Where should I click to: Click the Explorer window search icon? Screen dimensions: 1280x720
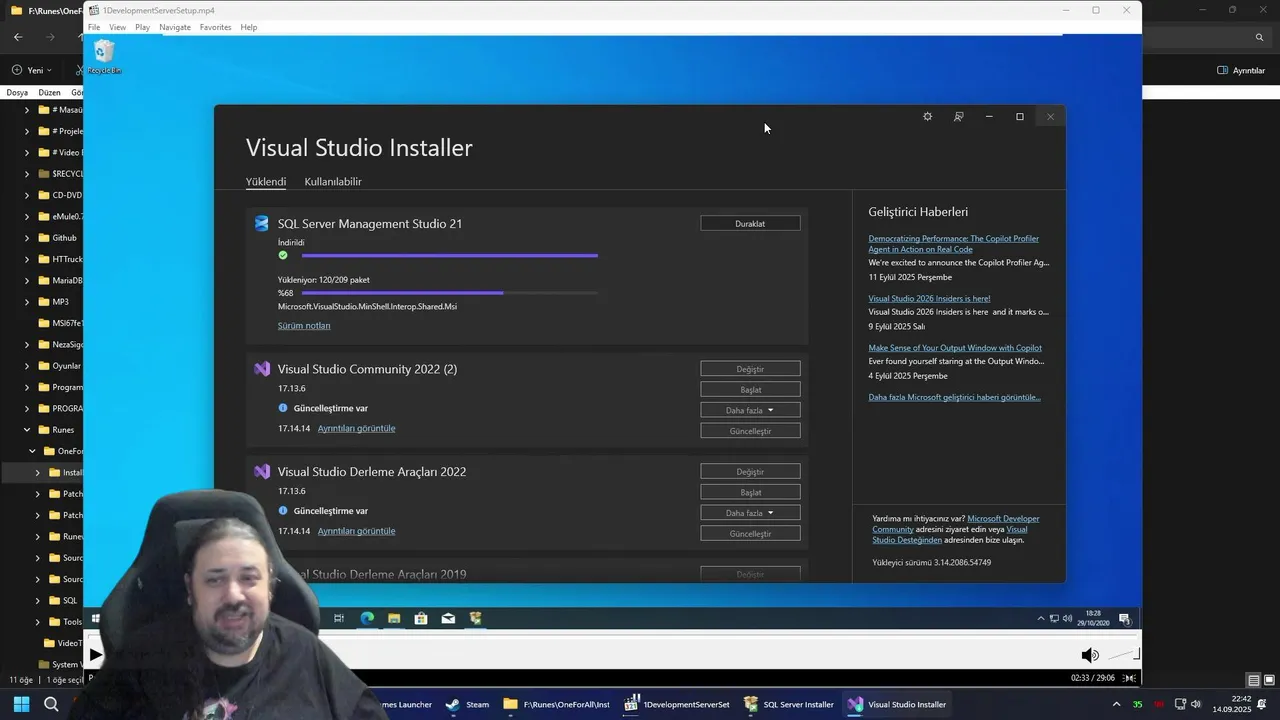[x=1259, y=37]
